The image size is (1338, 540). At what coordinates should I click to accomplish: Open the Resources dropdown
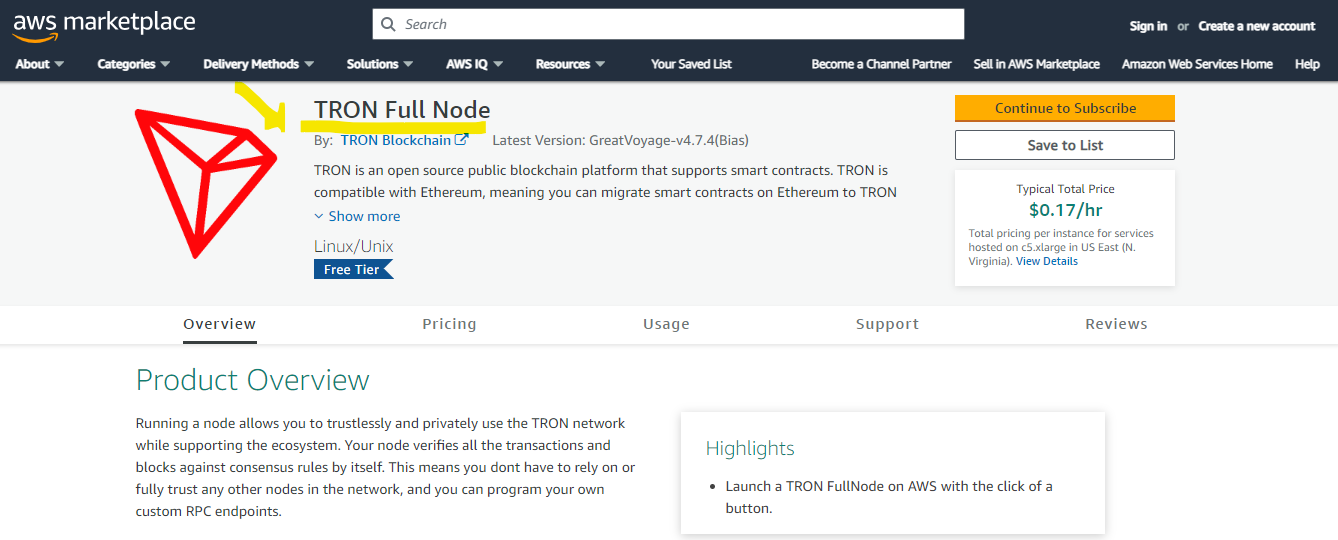pos(571,64)
